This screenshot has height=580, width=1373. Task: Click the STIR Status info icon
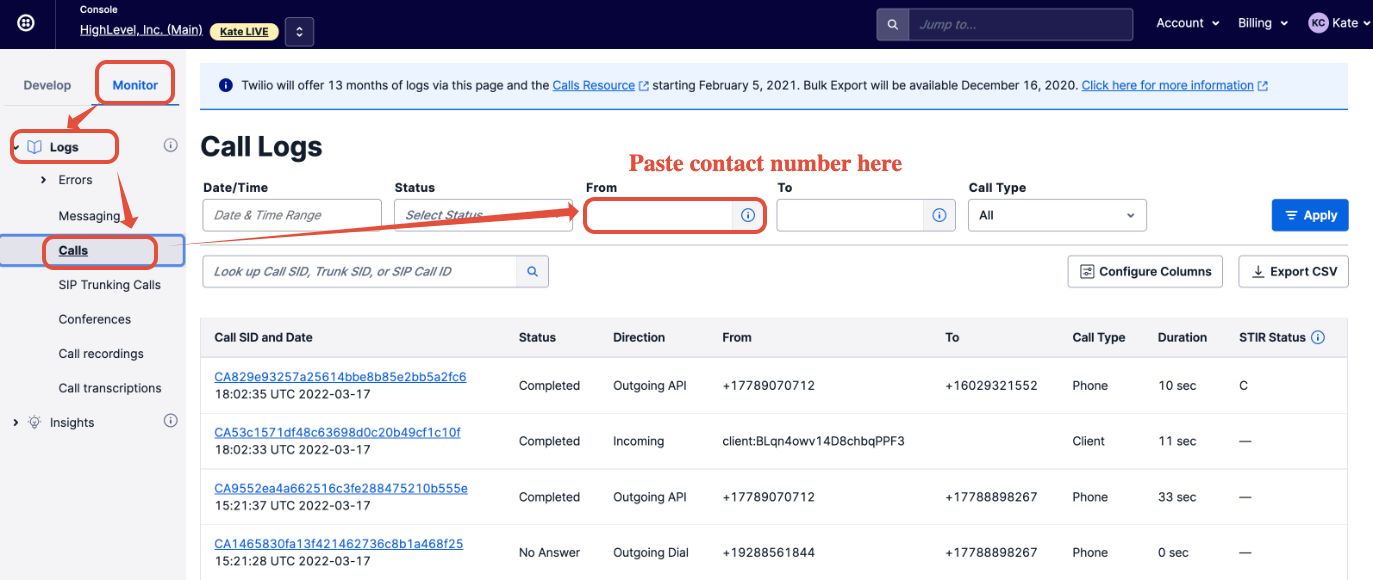[x=1318, y=337]
